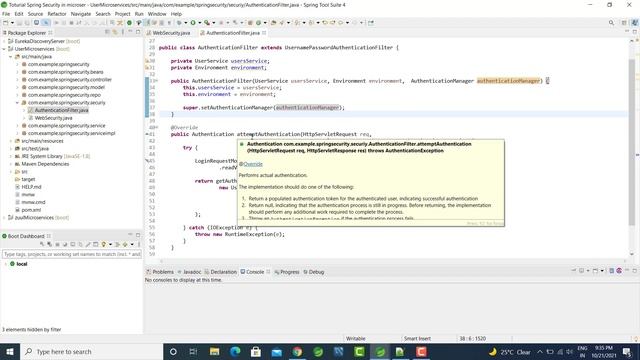Click the green Run button in toolbar

193,23
